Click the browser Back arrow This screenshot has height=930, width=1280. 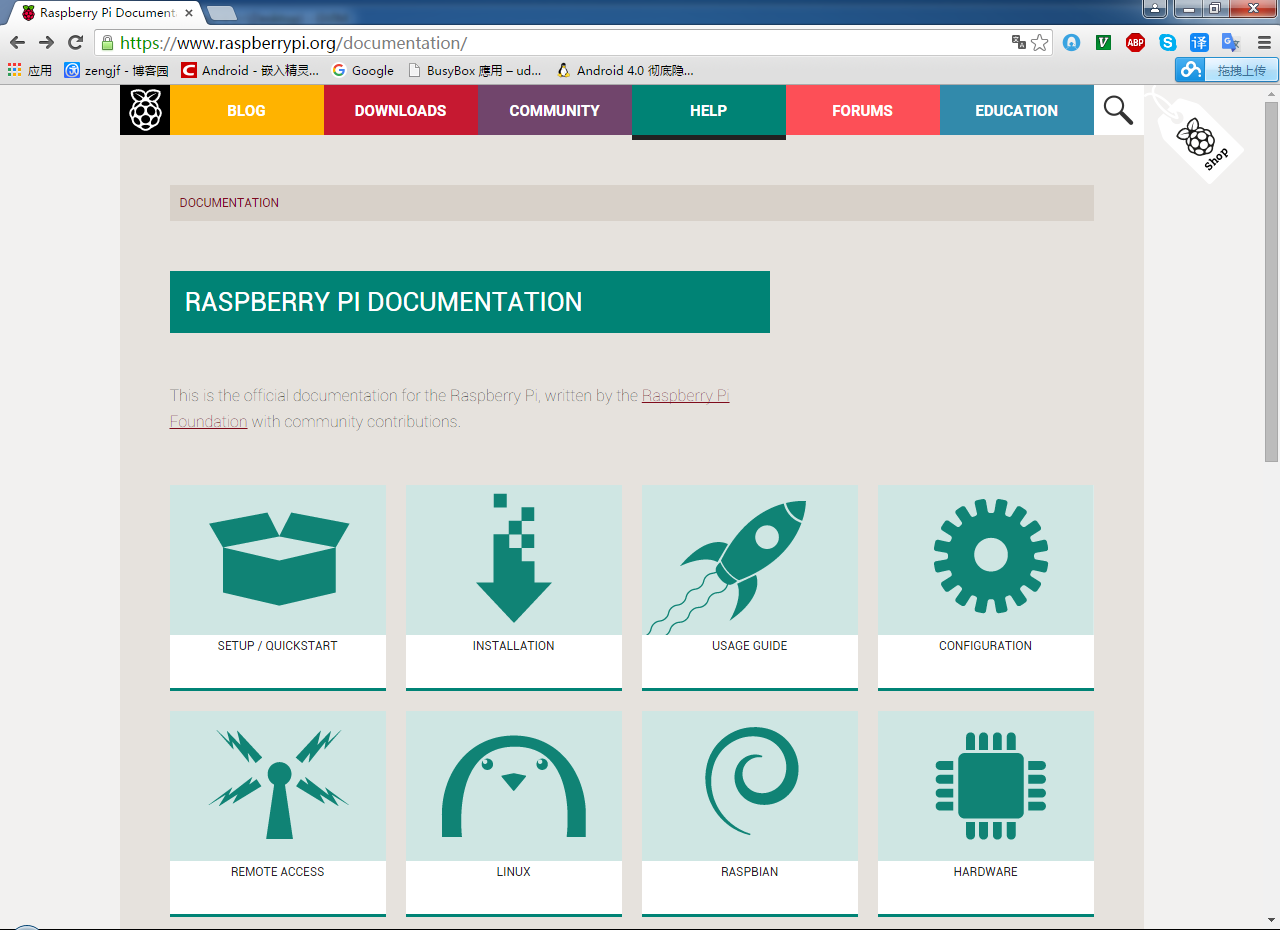[17, 42]
